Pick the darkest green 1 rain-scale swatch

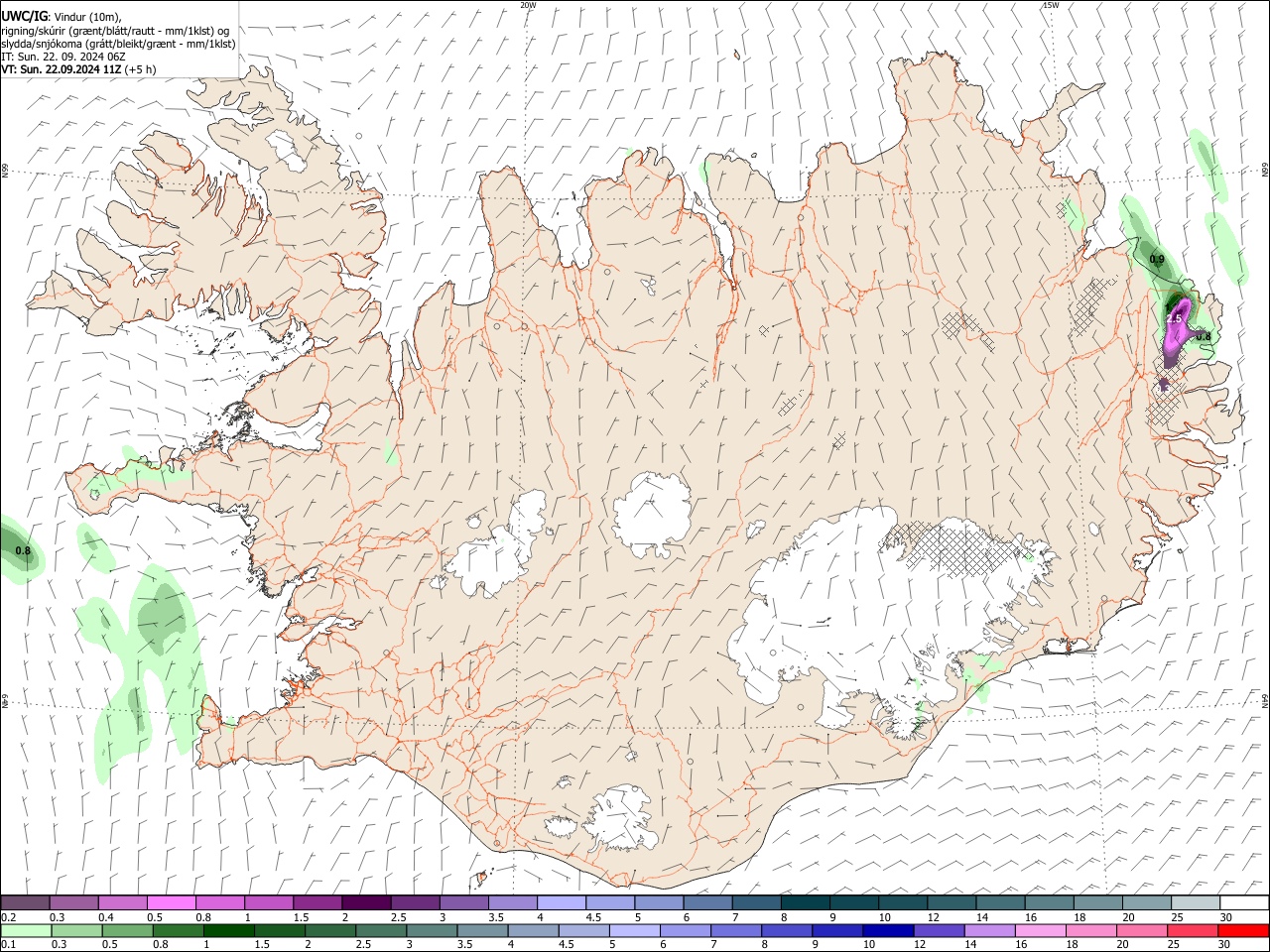[x=229, y=931]
